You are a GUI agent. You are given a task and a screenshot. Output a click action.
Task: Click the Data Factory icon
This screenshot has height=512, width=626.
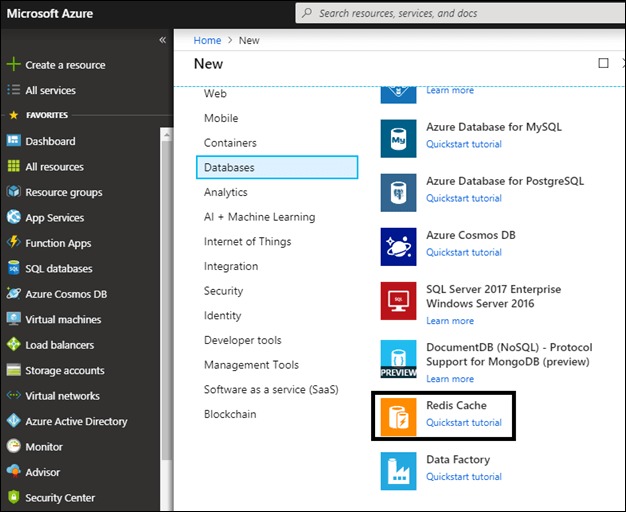398,471
